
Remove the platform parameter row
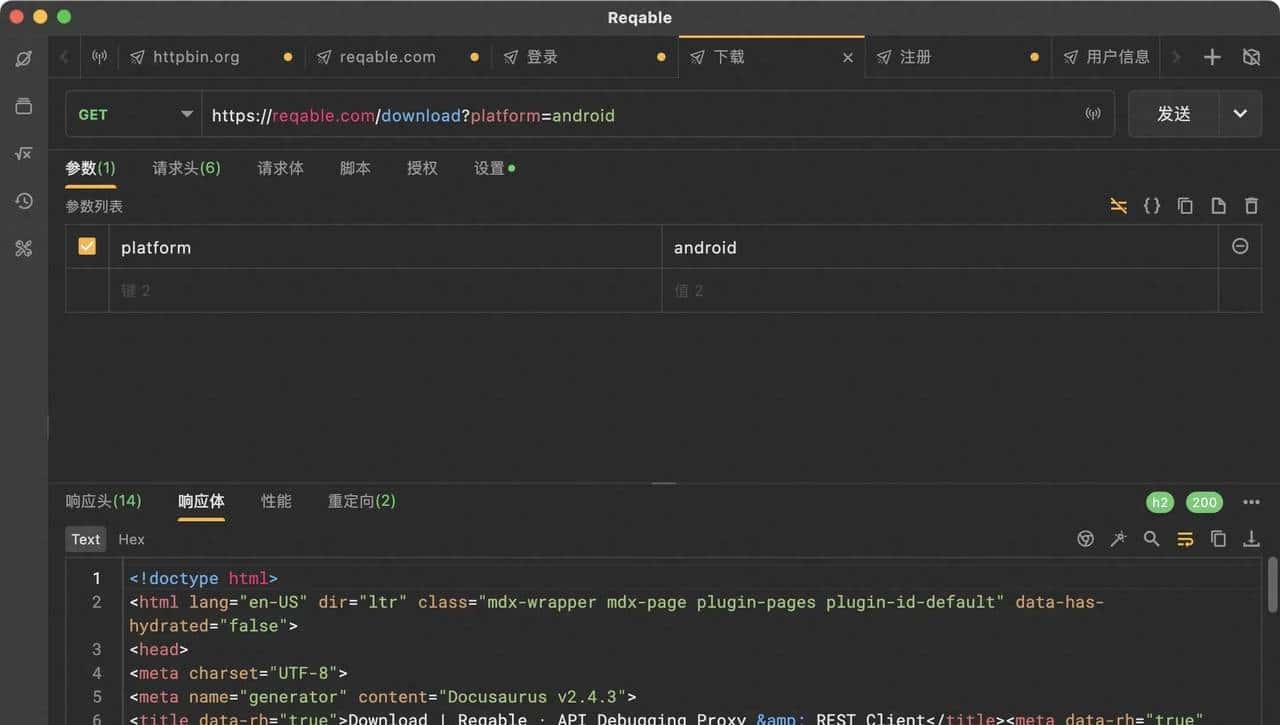click(x=1240, y=246)
